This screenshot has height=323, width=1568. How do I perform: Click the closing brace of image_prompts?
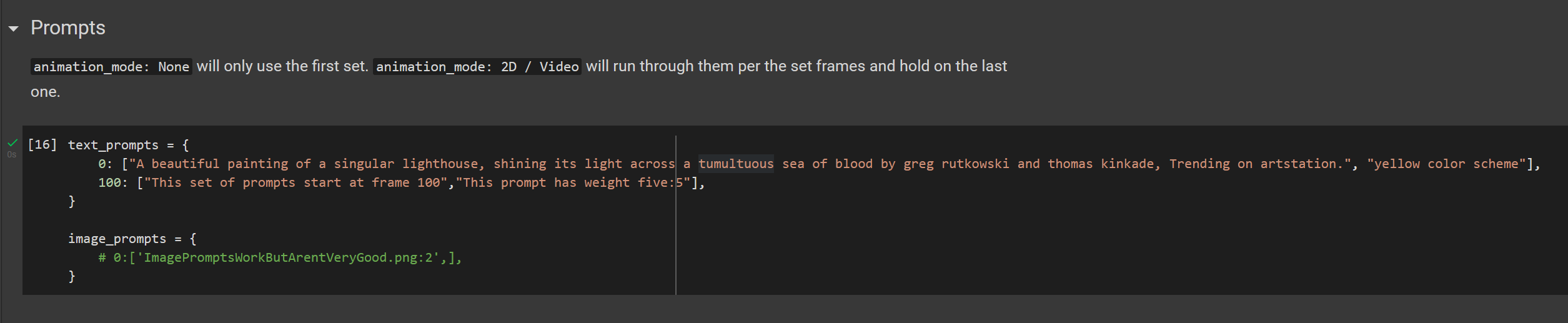point(72,276)
